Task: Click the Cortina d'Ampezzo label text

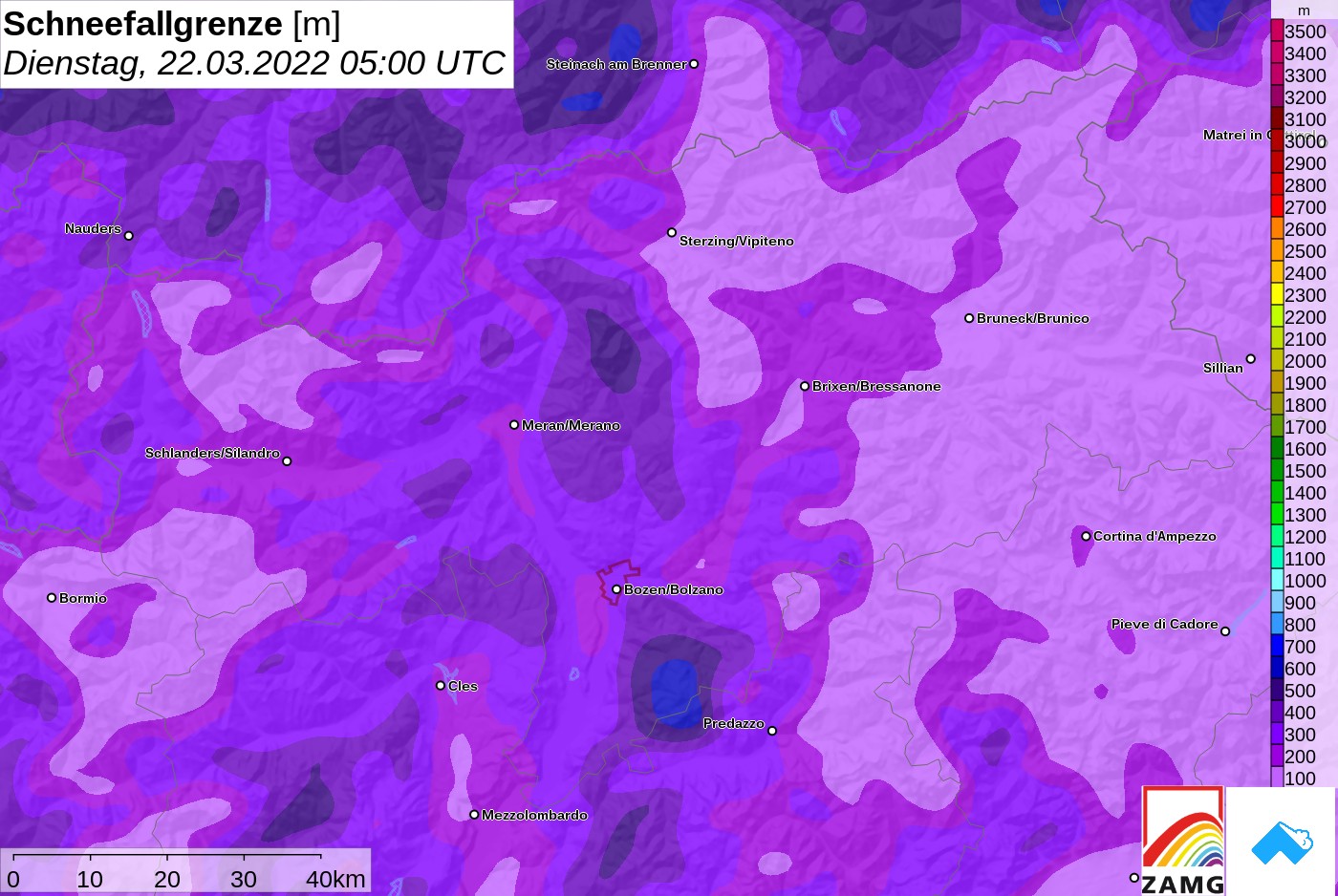Action: [1155, 536]
